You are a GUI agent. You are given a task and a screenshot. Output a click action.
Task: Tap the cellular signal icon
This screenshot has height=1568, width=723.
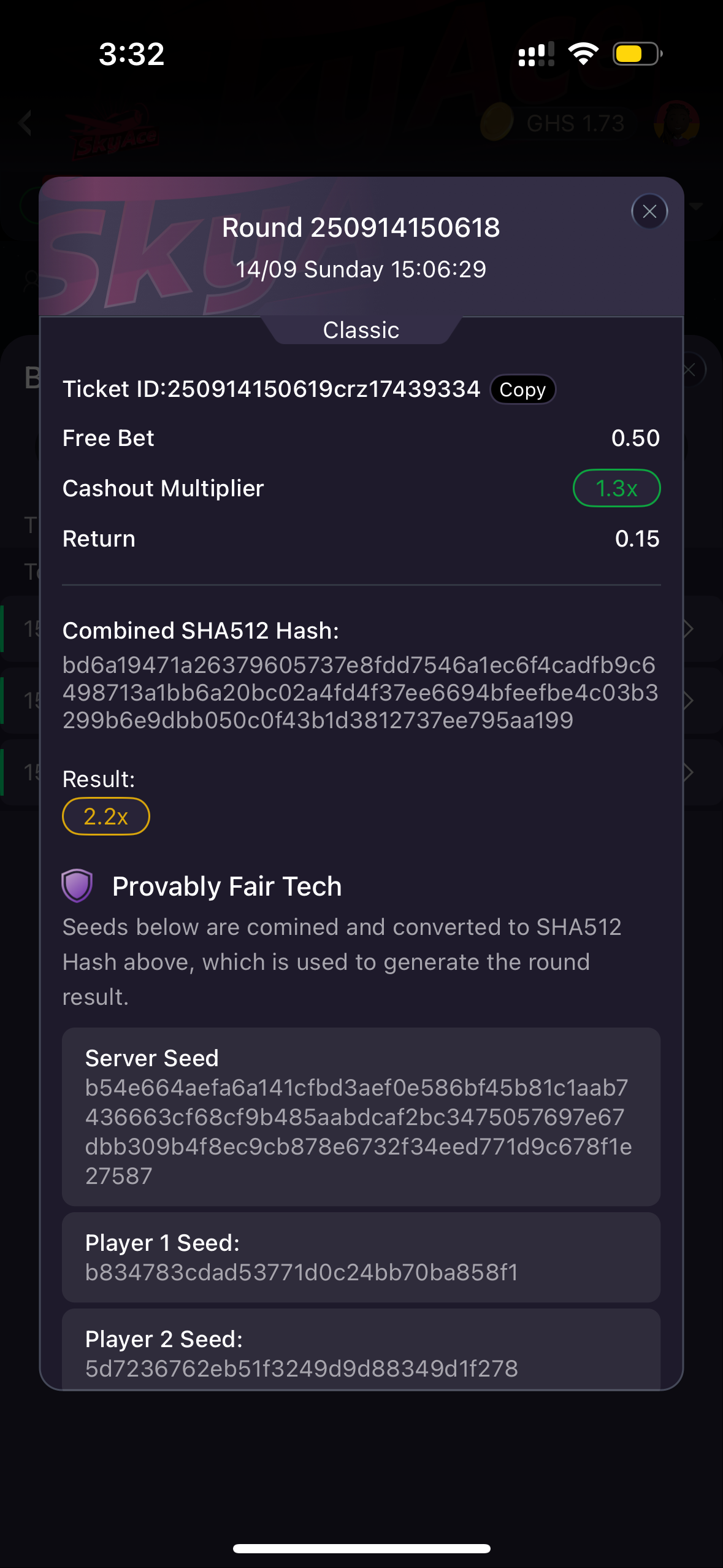tap(536, 54)
